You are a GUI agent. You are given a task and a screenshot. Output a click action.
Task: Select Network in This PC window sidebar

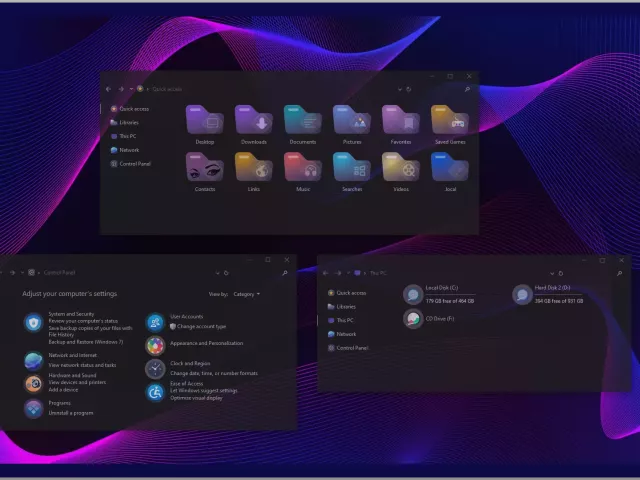[346, 334]
